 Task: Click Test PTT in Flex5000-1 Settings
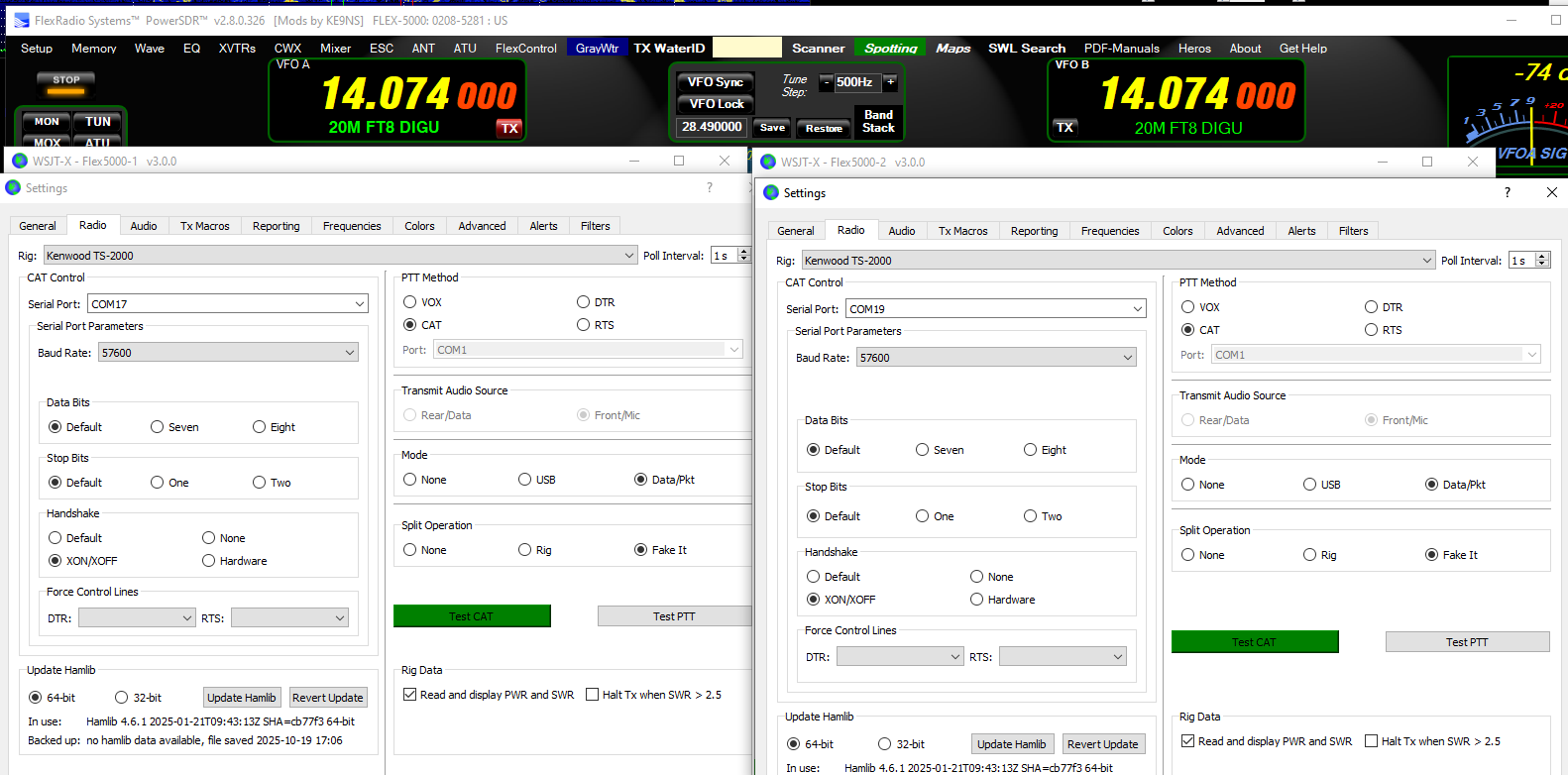pos(674,616)
